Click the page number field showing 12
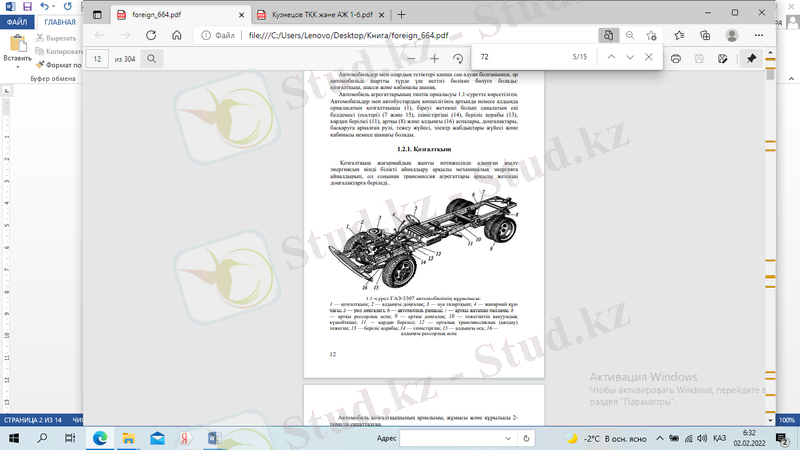The image size is (800, 450). coord(97,59)
